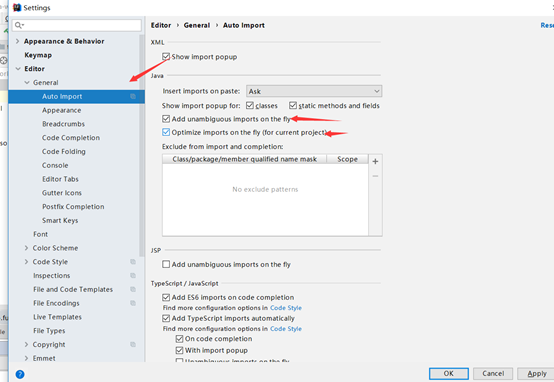Click the IntelliJ logo in title bar

17,7
